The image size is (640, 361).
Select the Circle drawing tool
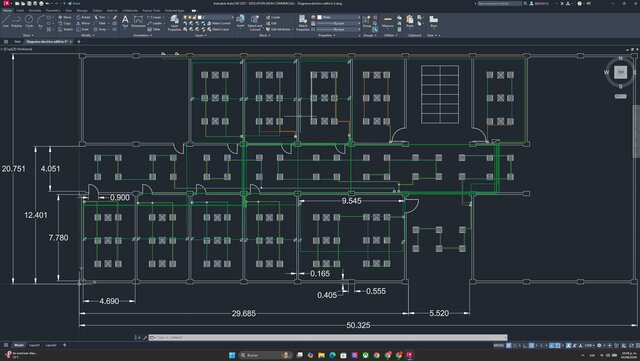29,21
